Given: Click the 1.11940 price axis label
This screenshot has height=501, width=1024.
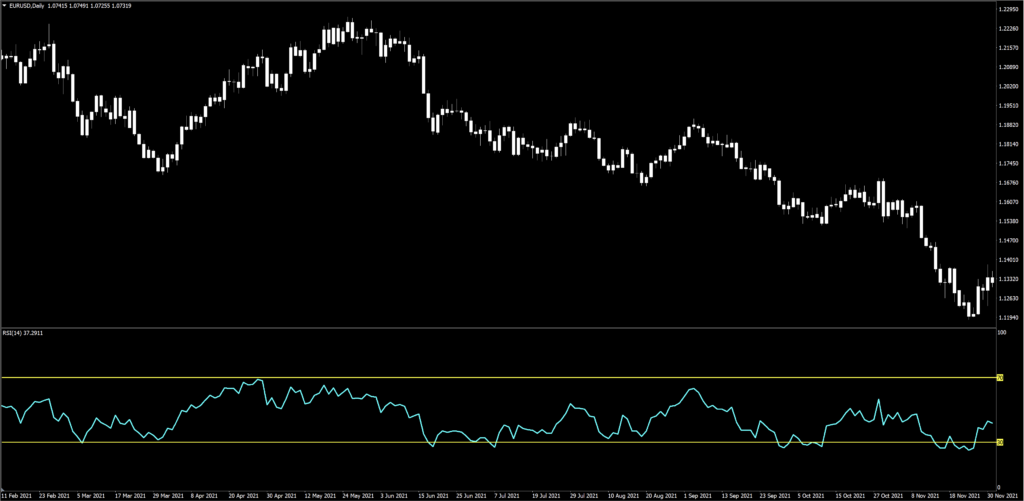Looking at the screenshot, I should (x=1007, y=317).
